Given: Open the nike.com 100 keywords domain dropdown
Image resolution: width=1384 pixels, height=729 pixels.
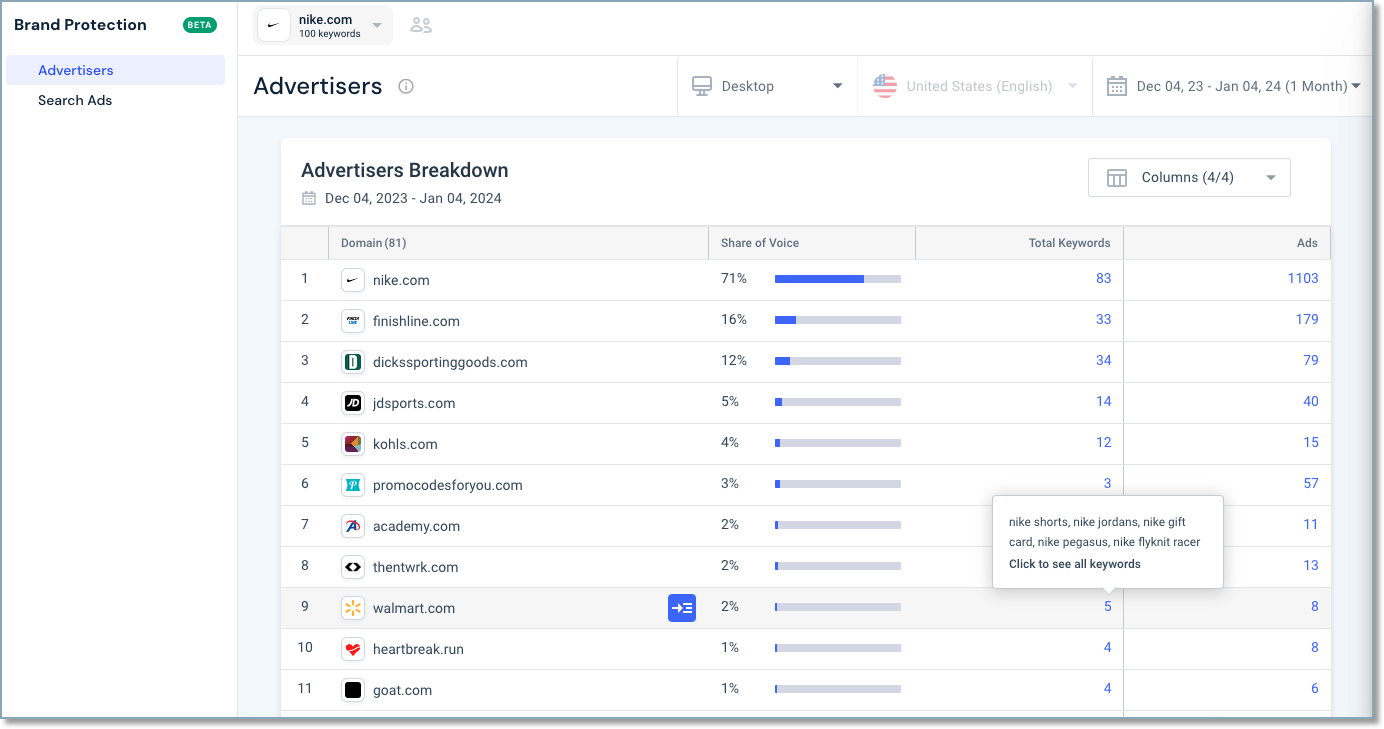Looking at the screenshot, I should click(324, 26).
